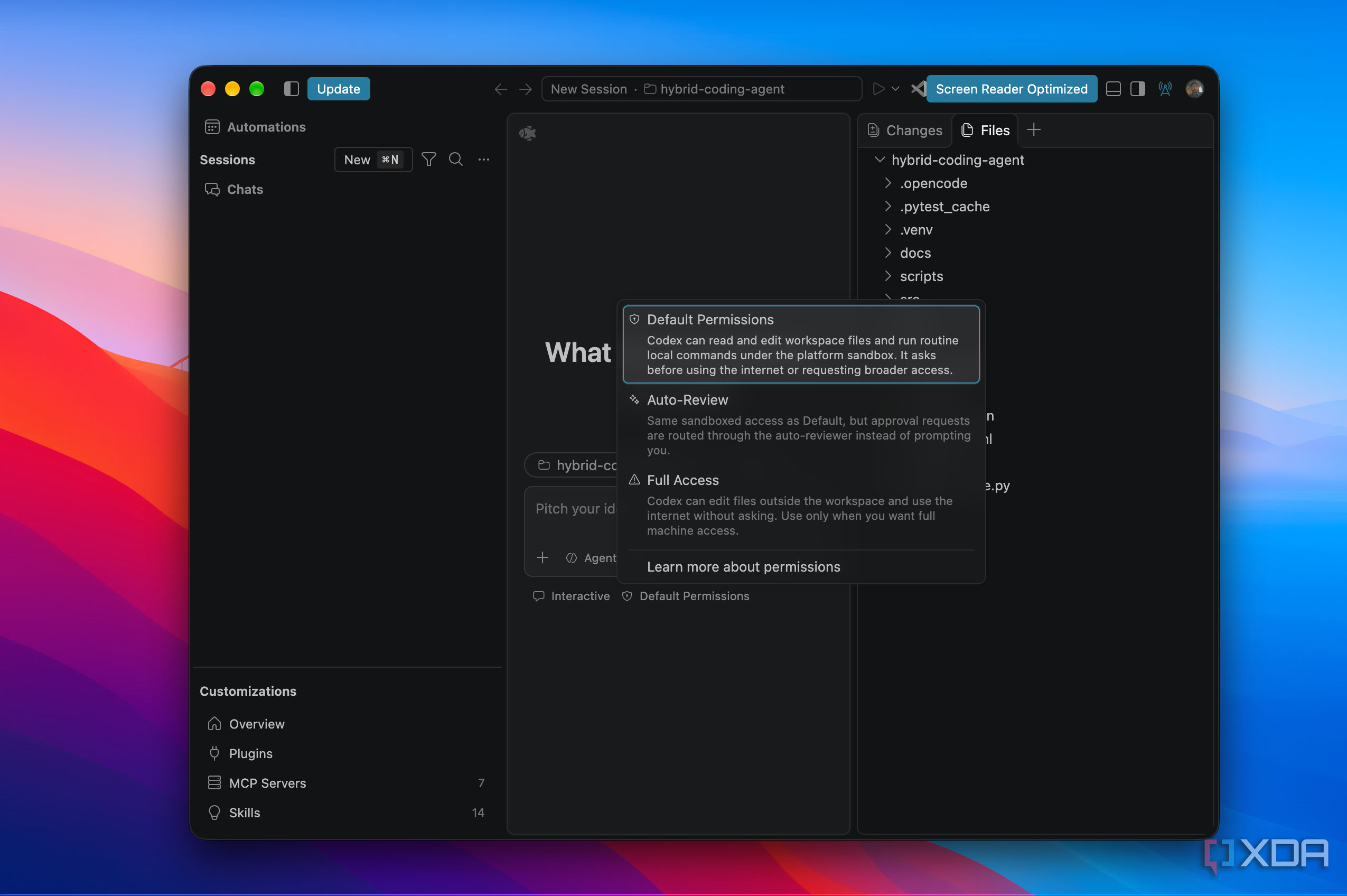The height and width of the screenshot is (896, 1347).
Task: Click the MCP Servers server icon
Action: tap(214, 783)
